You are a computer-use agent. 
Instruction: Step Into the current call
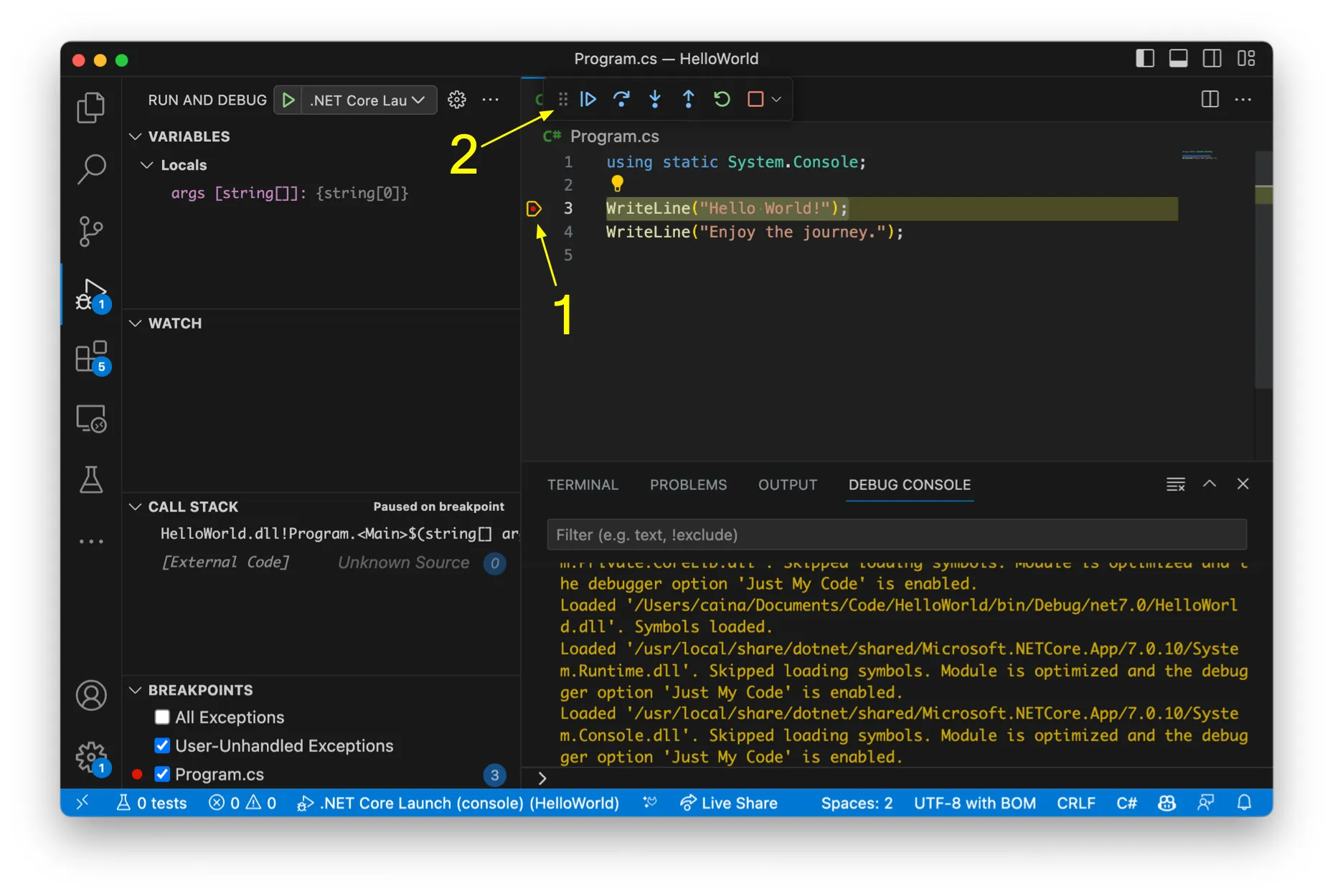[x=655, y=99]
